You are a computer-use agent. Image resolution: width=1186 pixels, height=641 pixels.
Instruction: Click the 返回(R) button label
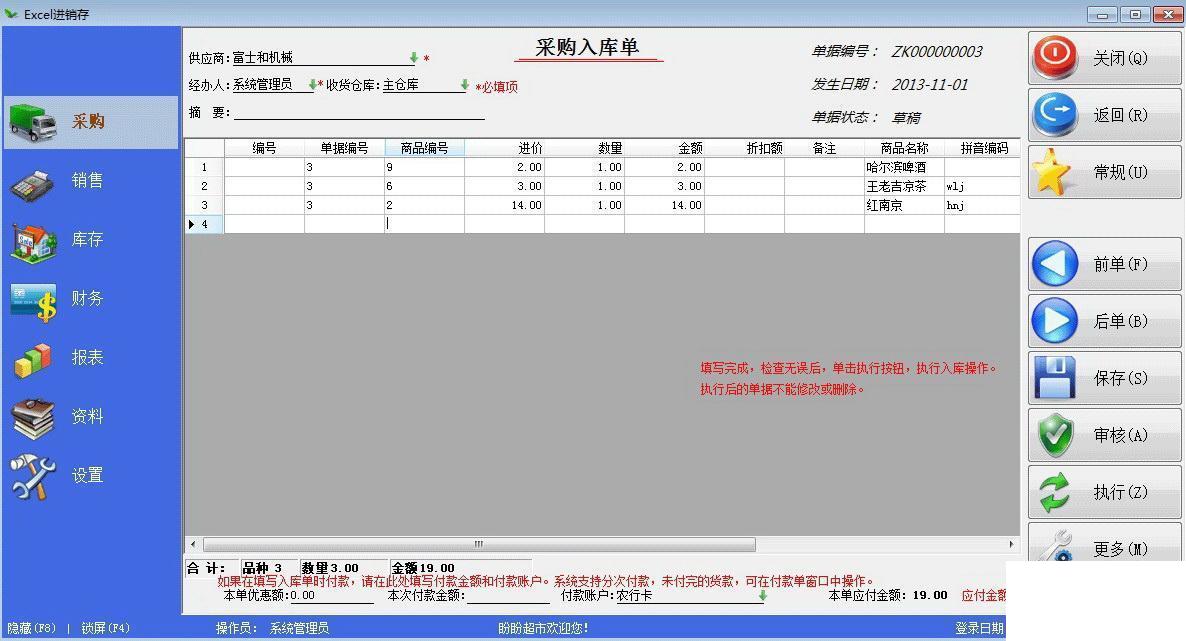pos(1121,115)
